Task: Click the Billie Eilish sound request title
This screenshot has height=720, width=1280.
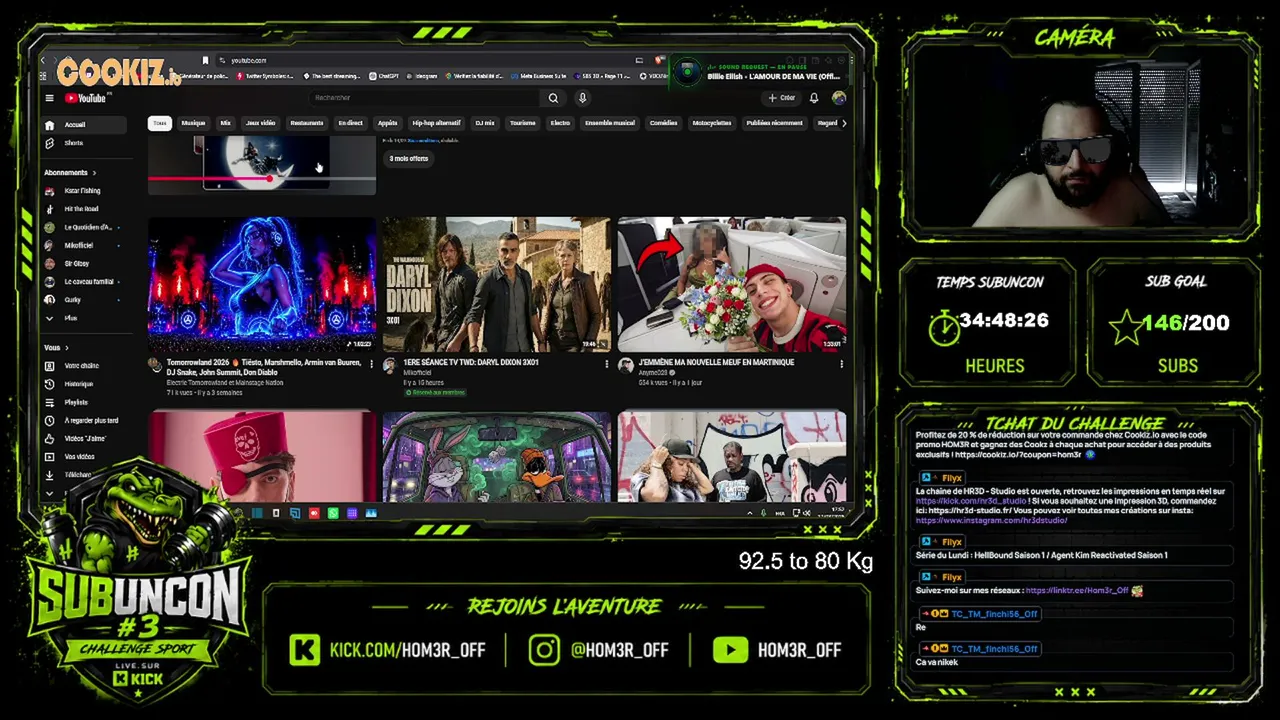Action: (x=774, y=77)
